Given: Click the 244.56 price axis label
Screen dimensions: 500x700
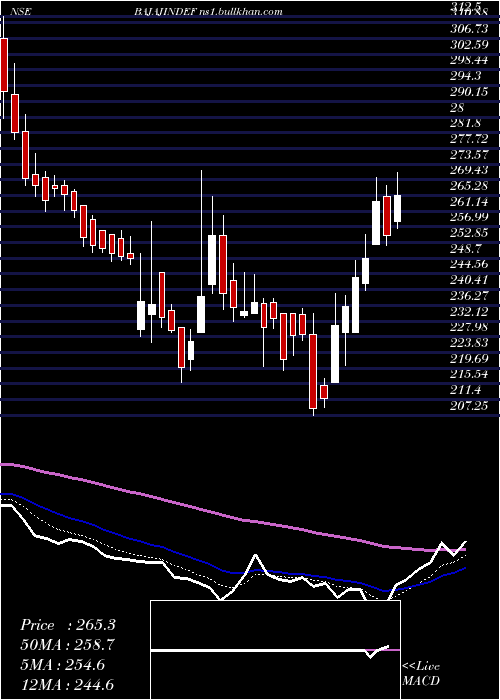Looking at the screenshot, I should tap(471, 264).
